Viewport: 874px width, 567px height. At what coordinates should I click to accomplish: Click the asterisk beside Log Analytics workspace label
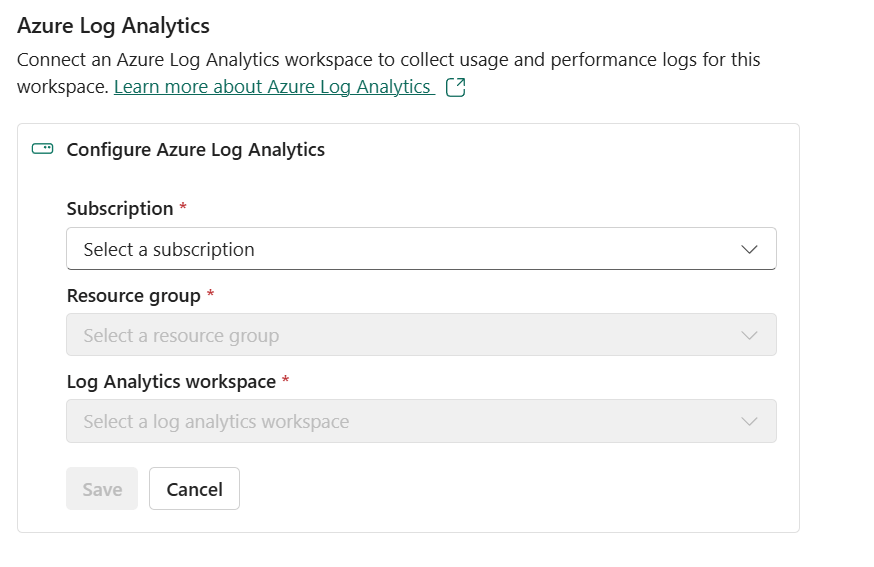coord(286,381)
